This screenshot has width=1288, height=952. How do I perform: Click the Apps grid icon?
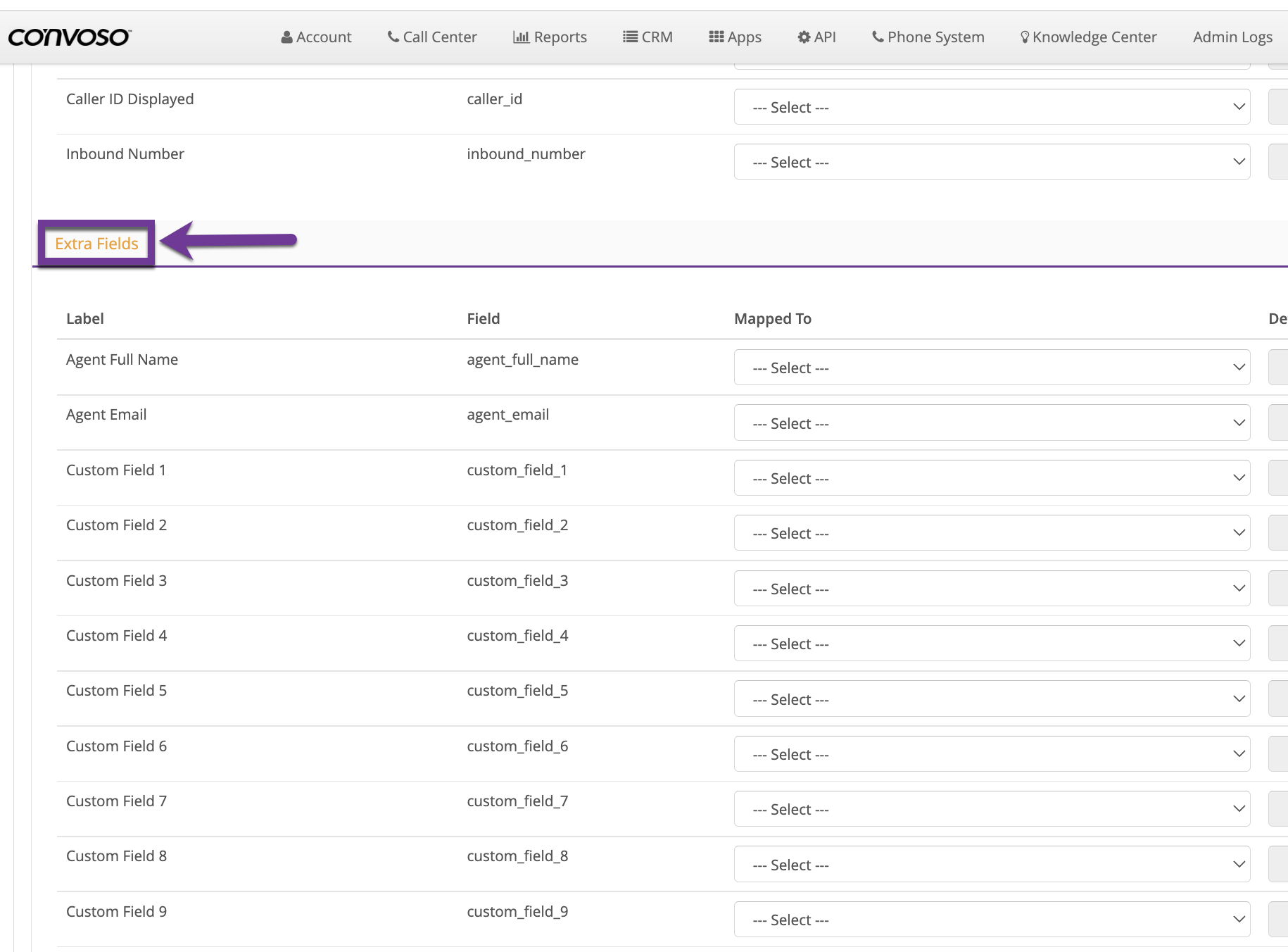click(716, 37)
